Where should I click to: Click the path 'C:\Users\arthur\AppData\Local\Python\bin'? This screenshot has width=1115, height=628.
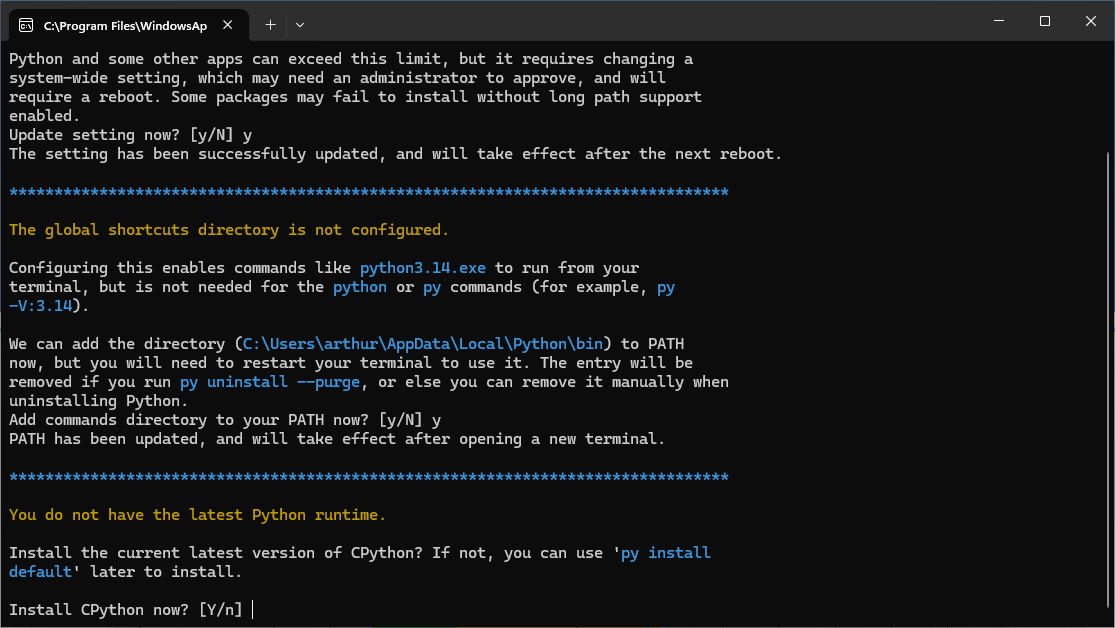[x=423, y=344]
